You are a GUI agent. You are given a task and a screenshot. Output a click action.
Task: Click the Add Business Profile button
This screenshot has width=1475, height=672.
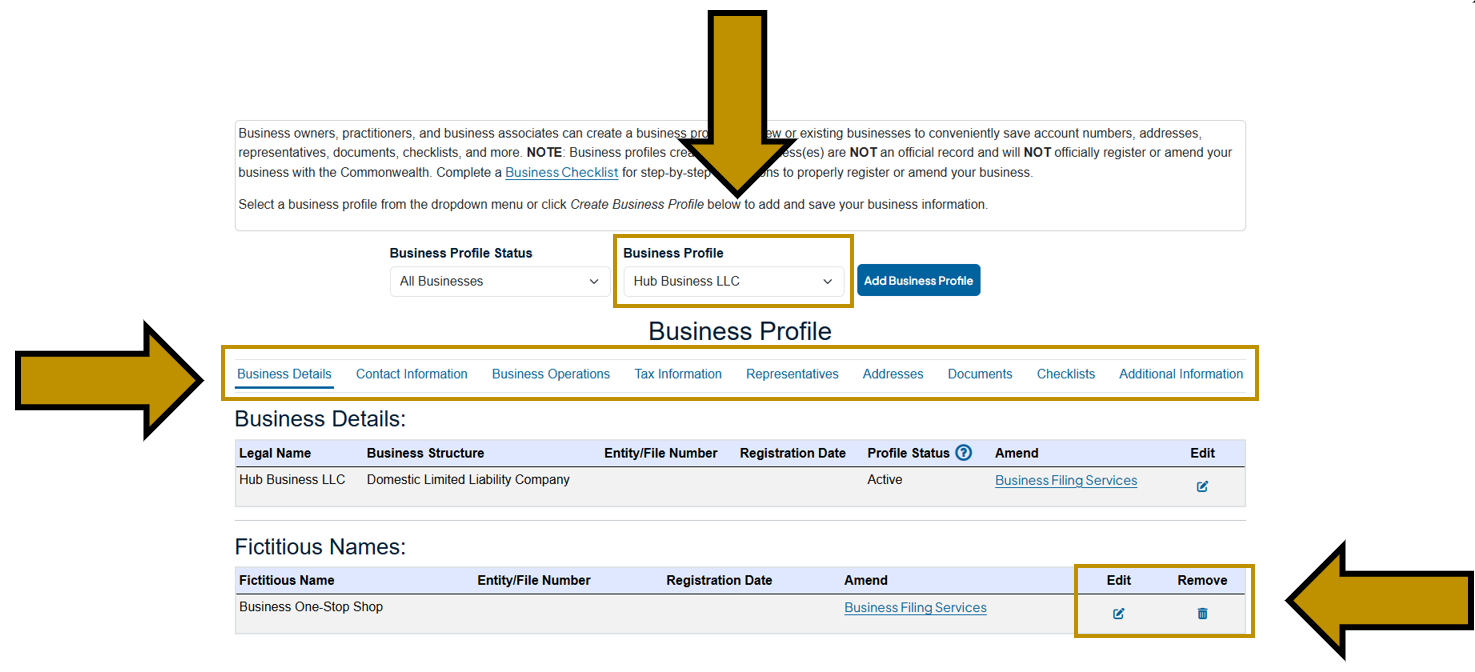point(918,280)
